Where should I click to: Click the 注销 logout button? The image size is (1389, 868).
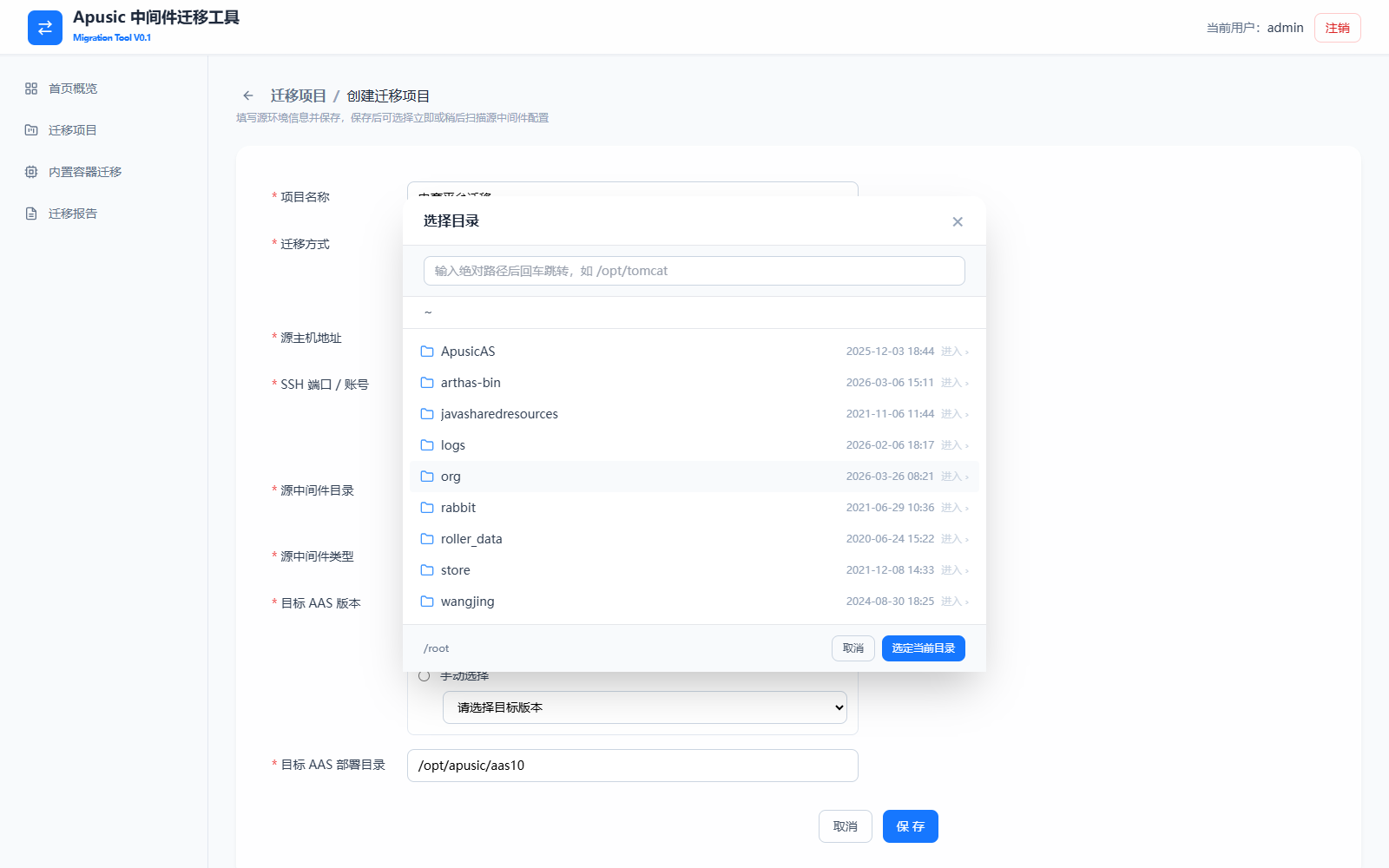pos(1338,28)
